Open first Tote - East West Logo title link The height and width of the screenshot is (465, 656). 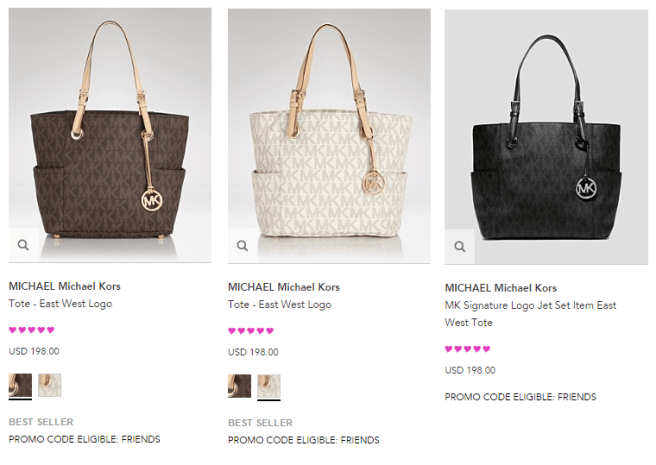pyautogui.click(x=60, y=304)
